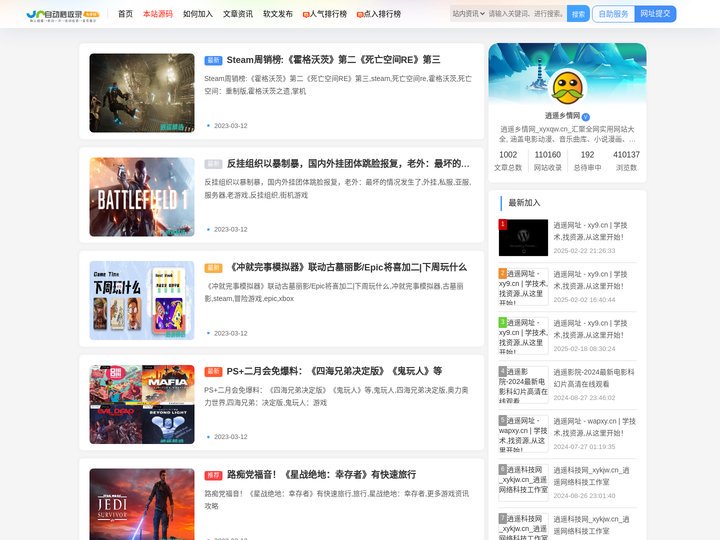Open the Jedi Survivor article thumbnail
Viewport: 720px width, 540px height.
click(142, 504)
